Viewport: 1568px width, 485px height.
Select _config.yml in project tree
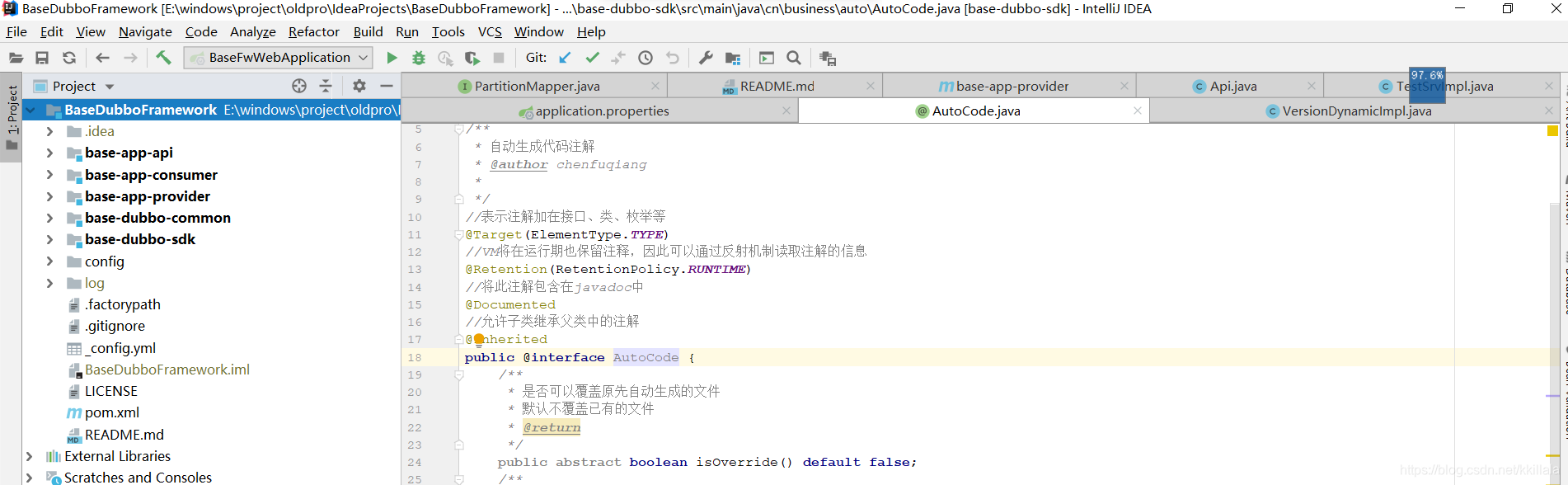click(x=120, y=348)
